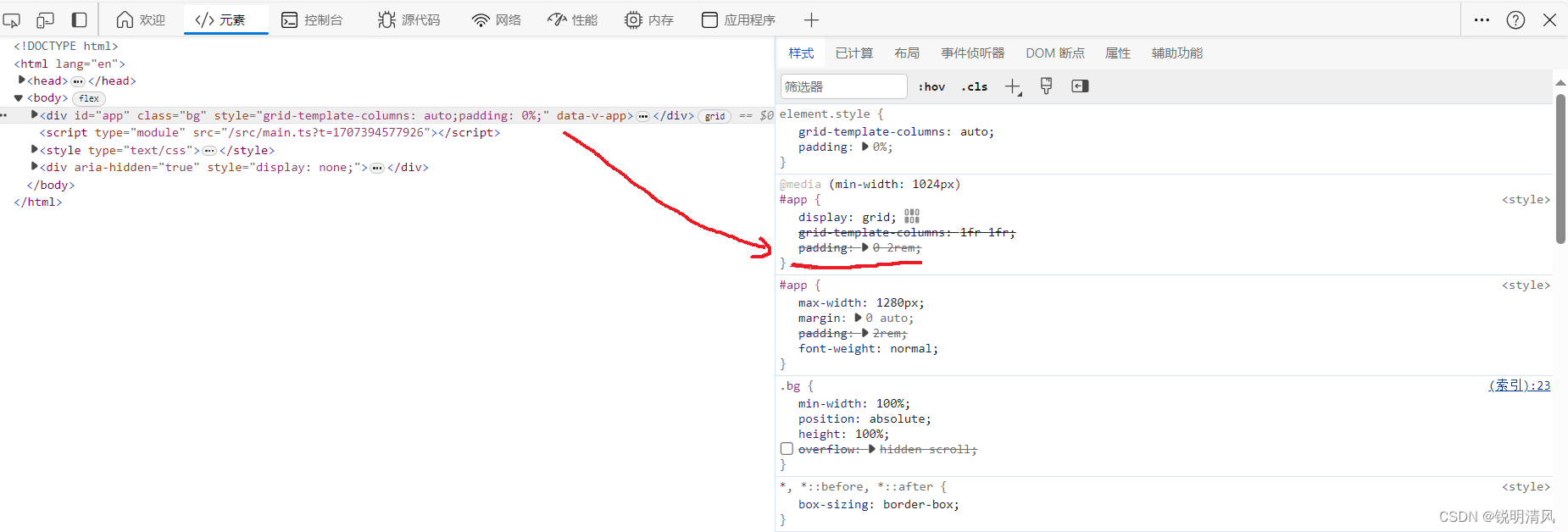The image size is (1568, 532).
Task: Open the 应用程序 application tab
Action: (x=738, y=19)
